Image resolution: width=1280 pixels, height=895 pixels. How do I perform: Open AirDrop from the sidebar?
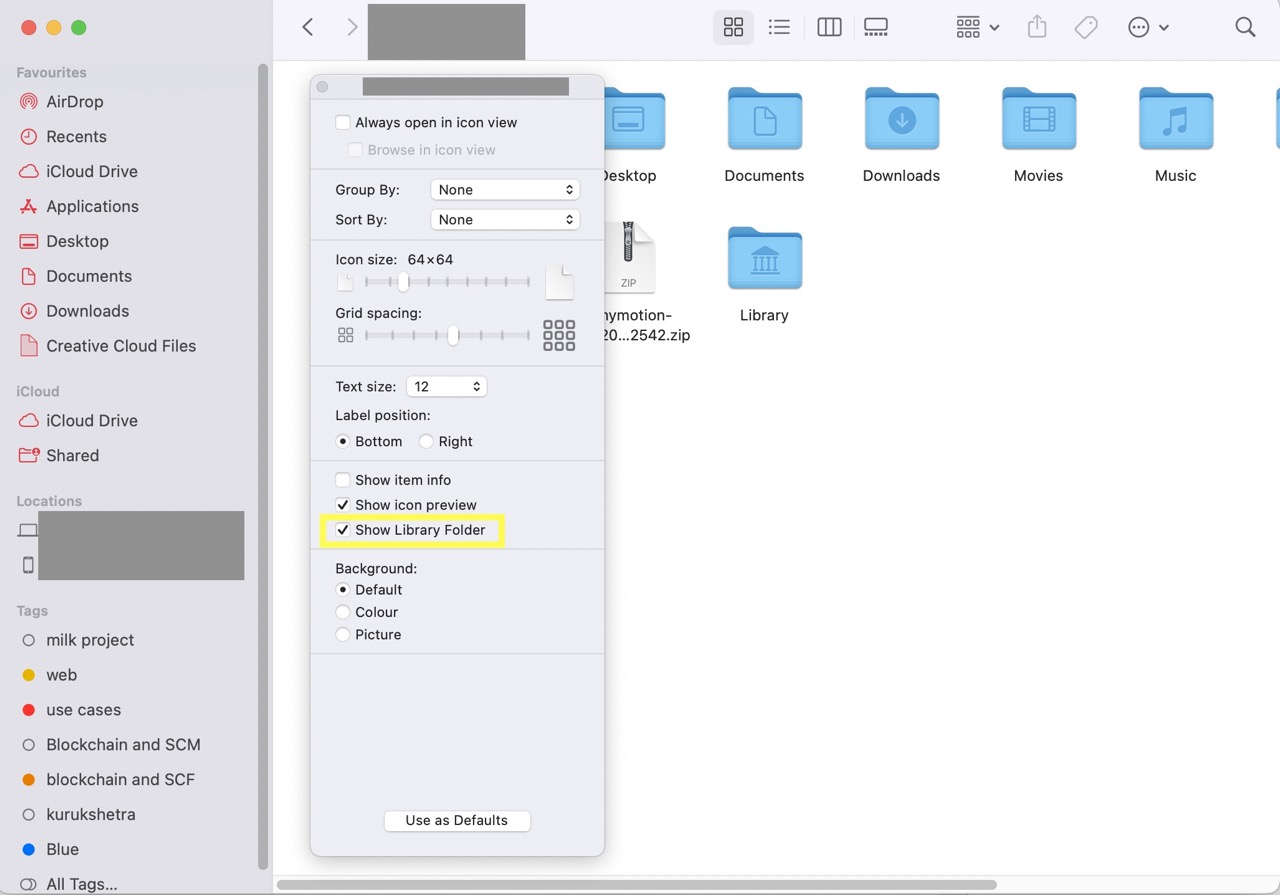point(76,101)
